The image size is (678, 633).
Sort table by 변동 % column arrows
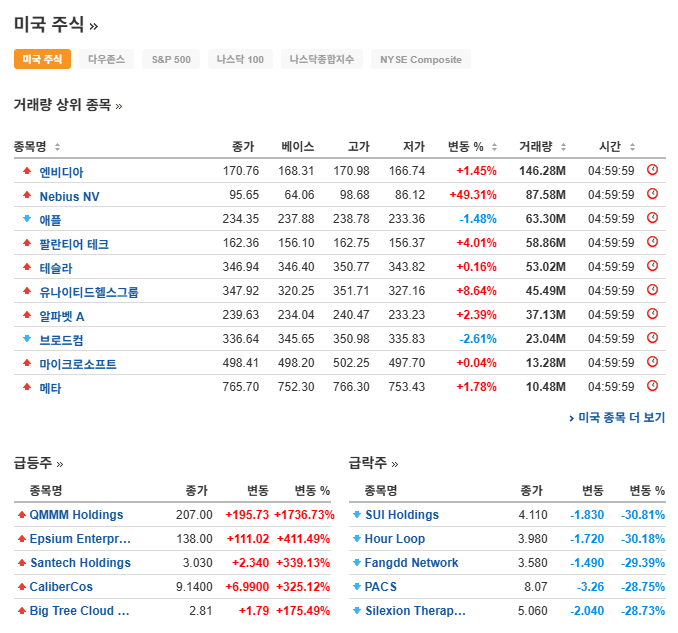(x=495, y=147)
